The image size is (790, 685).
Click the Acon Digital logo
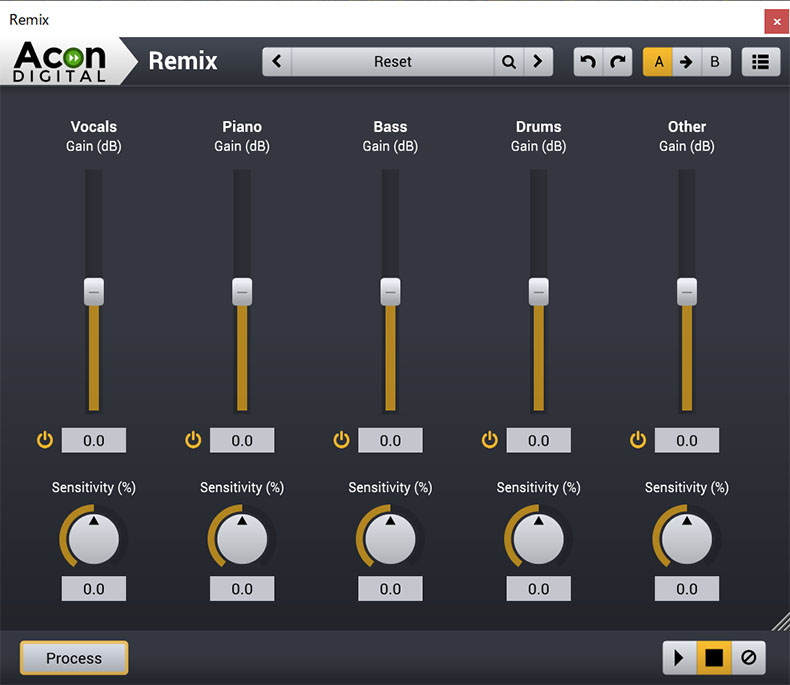60,61
